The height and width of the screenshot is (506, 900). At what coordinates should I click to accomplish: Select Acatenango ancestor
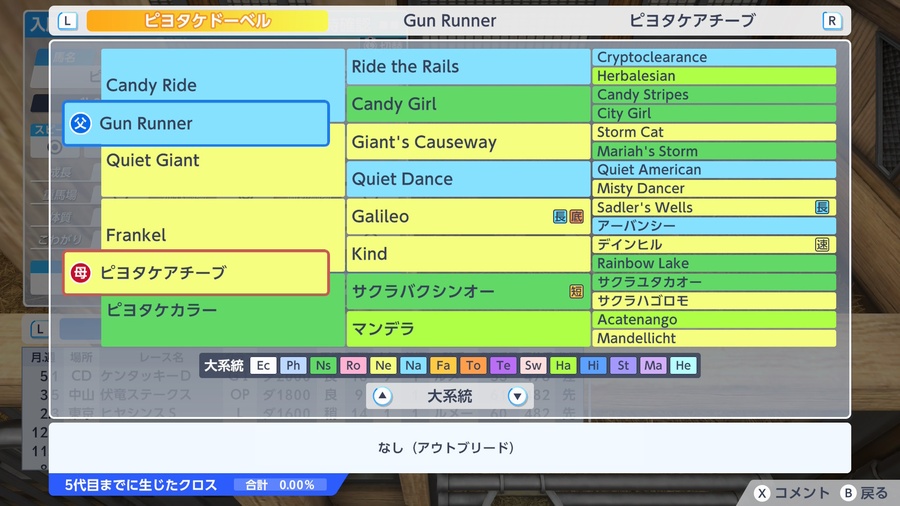click(x=714, y=320)
